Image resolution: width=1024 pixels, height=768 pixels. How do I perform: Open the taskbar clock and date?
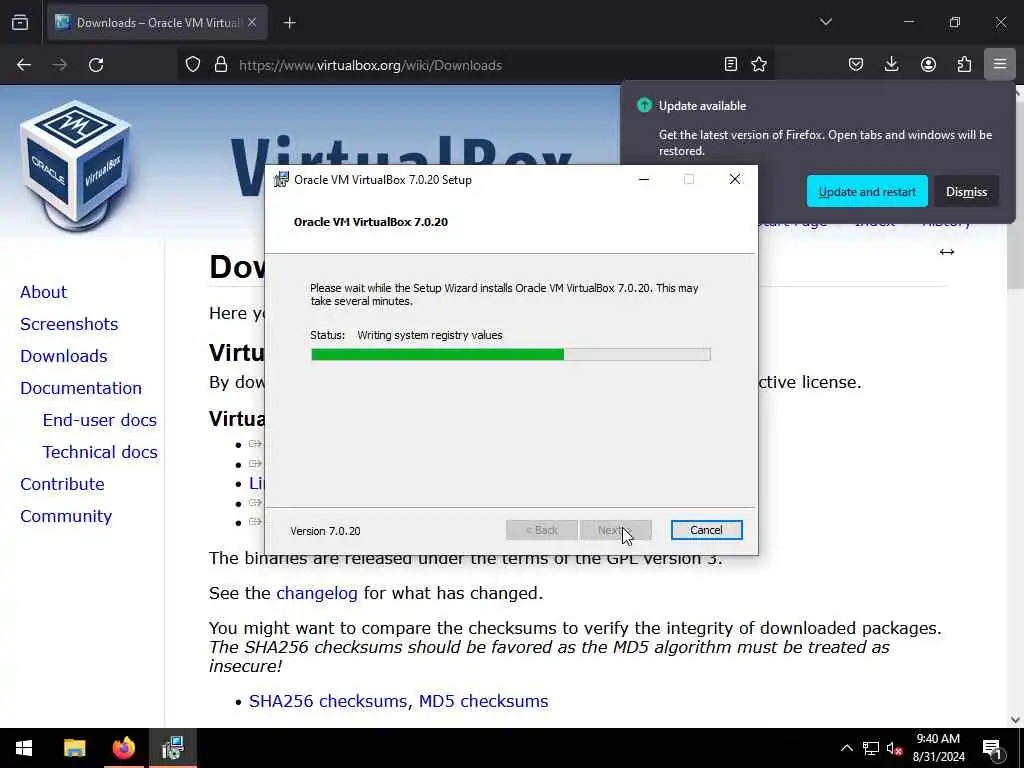(938, 748)
